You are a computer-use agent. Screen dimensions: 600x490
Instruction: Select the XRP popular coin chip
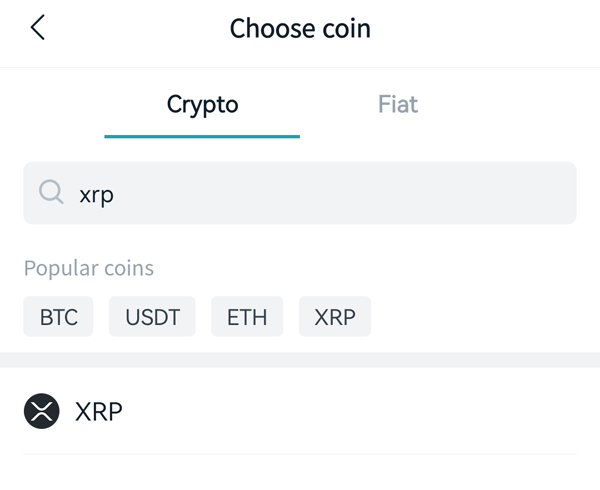335,316
